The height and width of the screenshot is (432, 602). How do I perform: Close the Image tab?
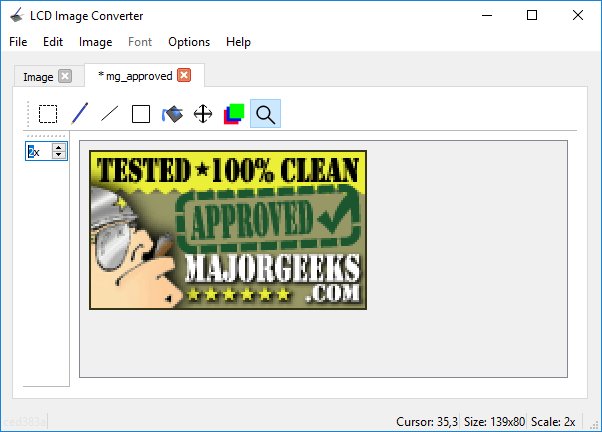click(65, 76)
